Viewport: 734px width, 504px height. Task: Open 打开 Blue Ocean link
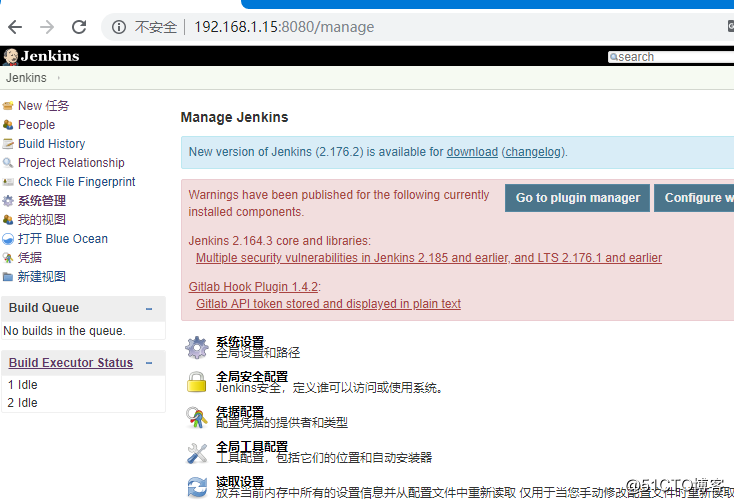point(63,239)
